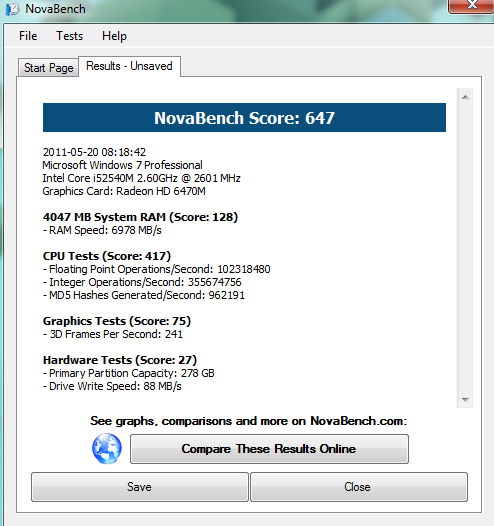494x526 pixels.
Task: Switch to the Start Page tab
Action: 48,68
